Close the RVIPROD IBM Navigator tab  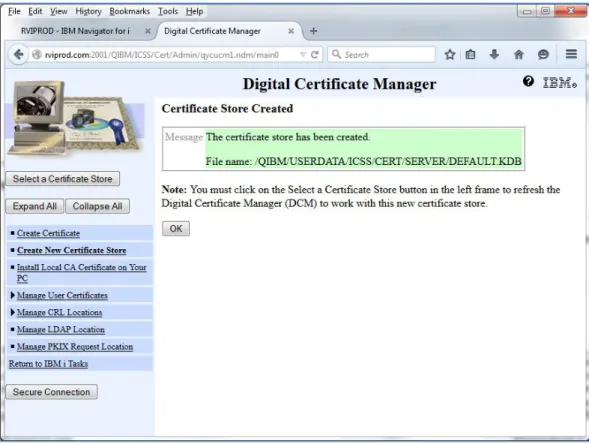coord(148,31)
